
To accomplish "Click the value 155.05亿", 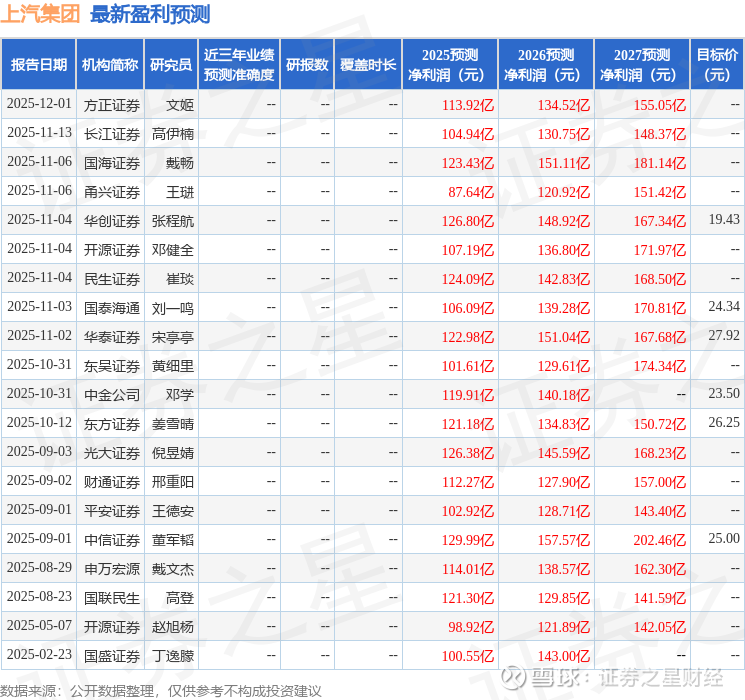I will [x=660, y=105].
